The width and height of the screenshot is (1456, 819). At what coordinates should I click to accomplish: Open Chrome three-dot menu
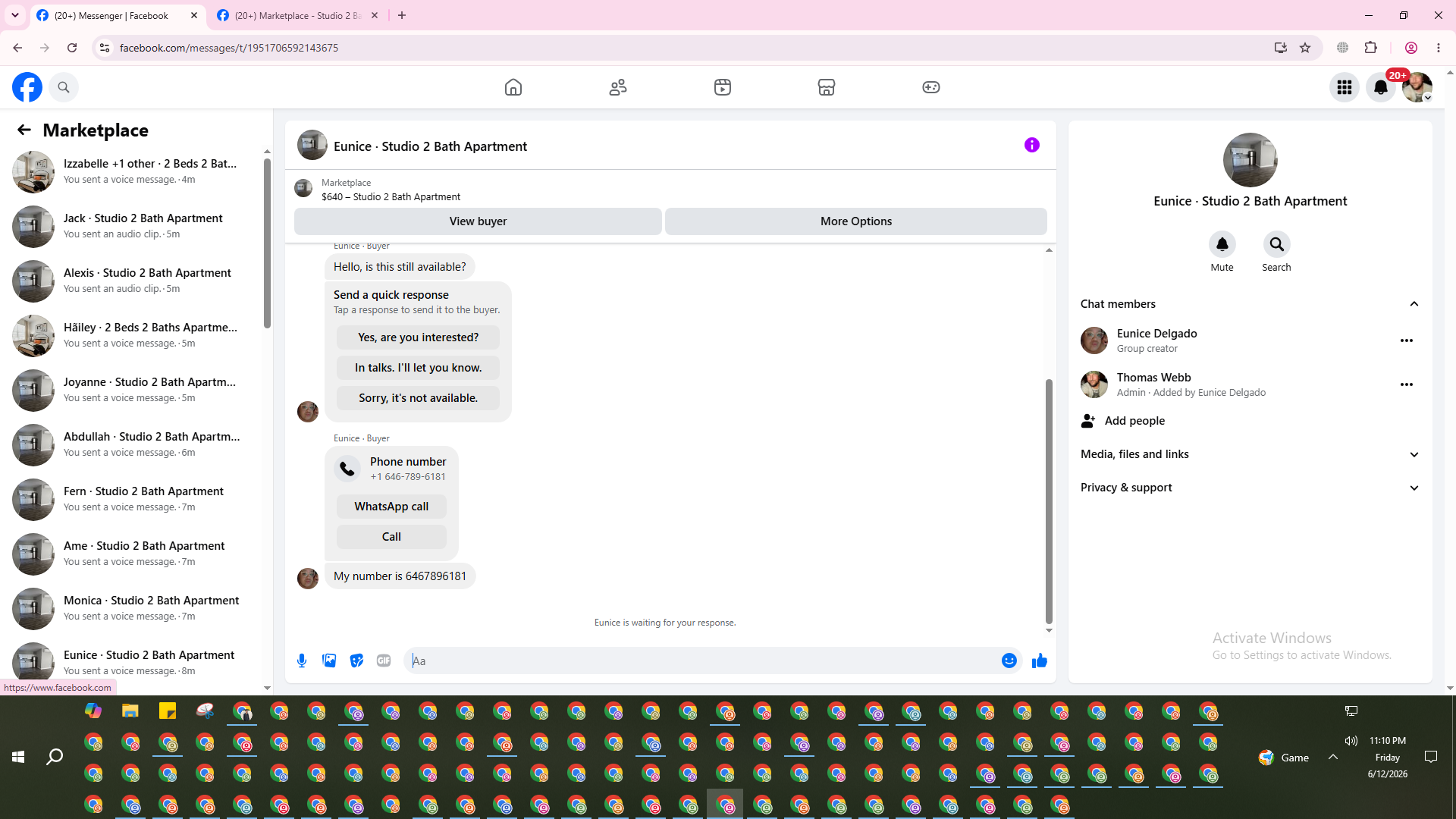1439,48
